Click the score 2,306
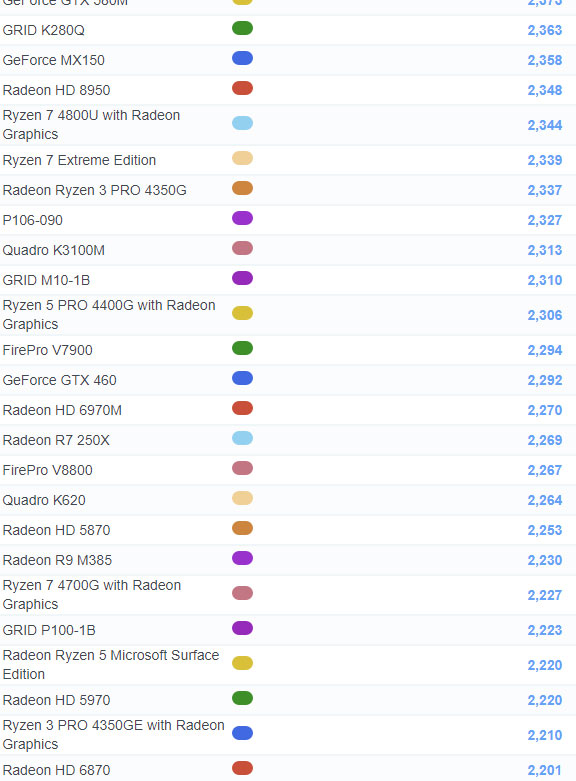Screen dimensions: 576x781 coord(545,315)
